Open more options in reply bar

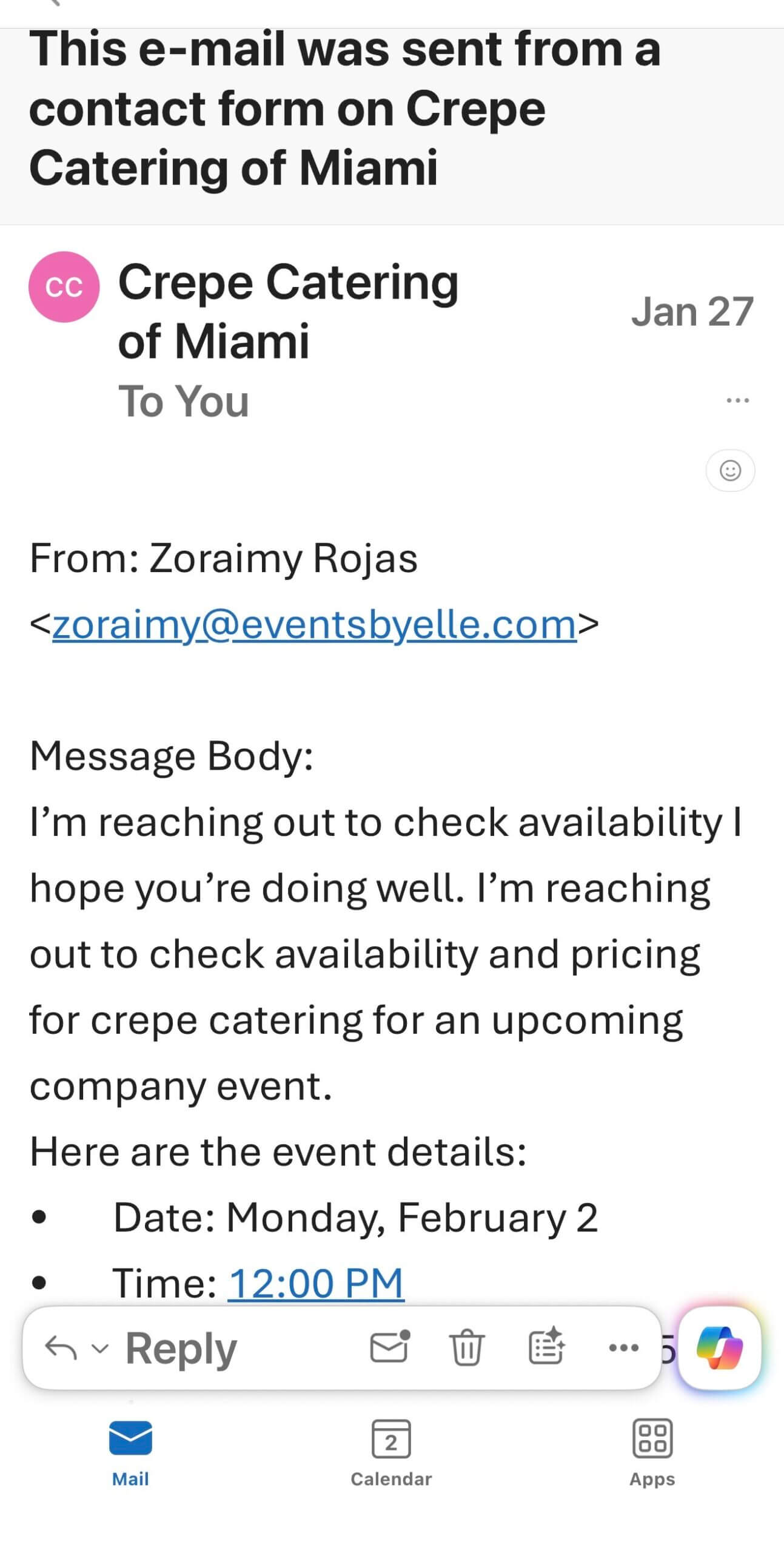click(623, 1348)
